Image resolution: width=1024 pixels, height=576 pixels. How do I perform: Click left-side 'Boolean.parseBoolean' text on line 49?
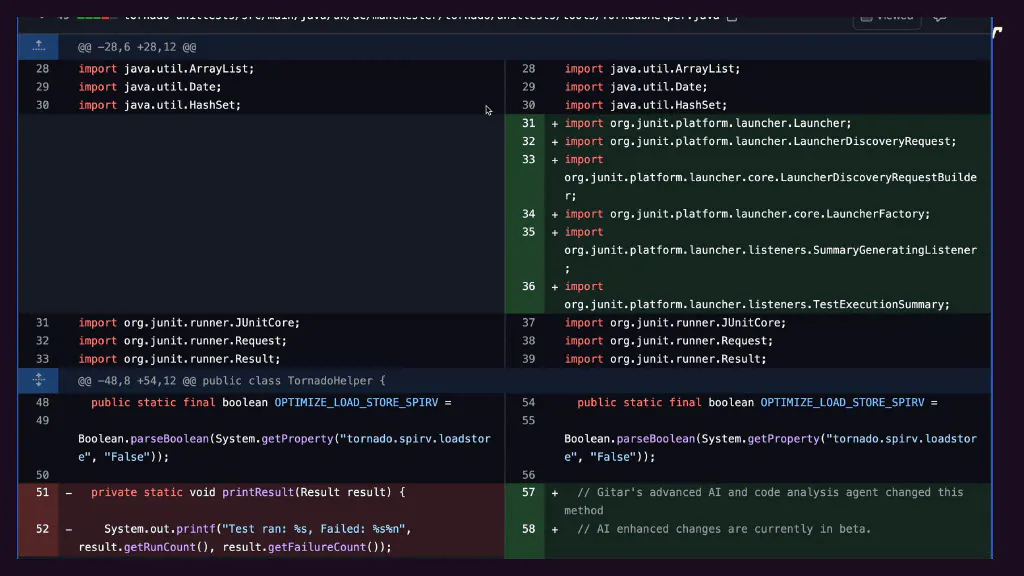click(144, 439)
